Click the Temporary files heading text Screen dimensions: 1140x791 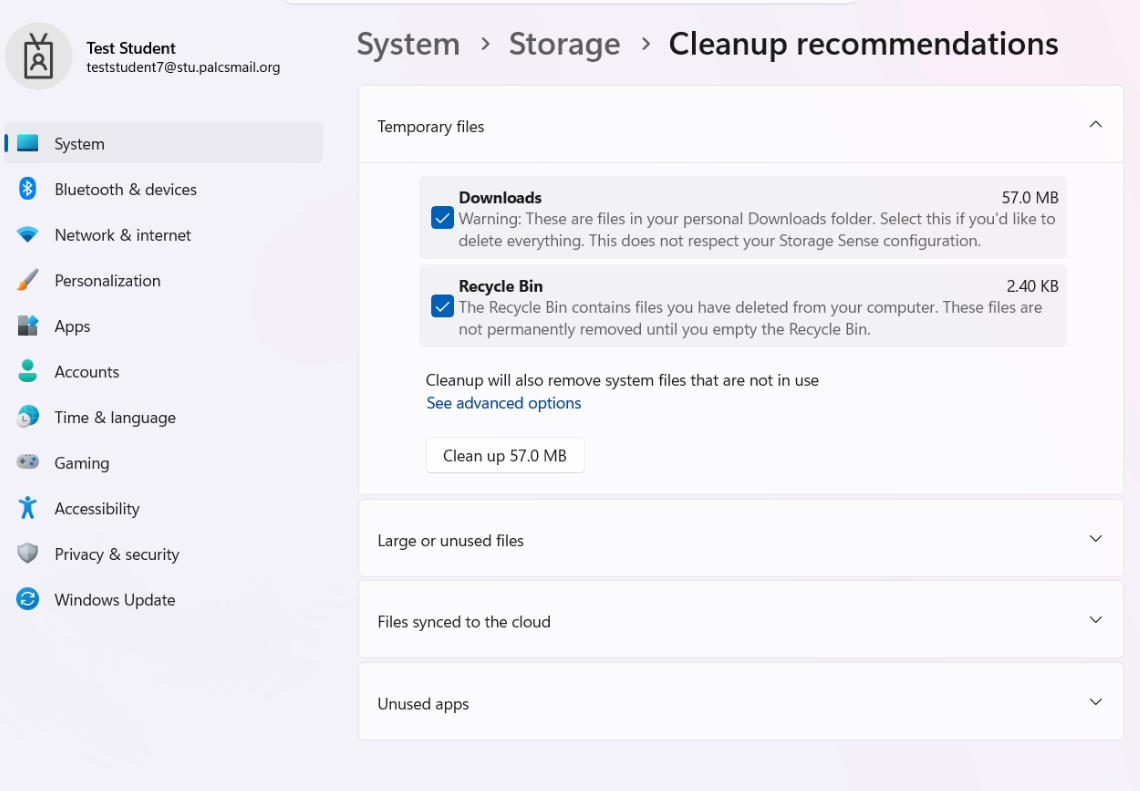[x=430, y=127]
